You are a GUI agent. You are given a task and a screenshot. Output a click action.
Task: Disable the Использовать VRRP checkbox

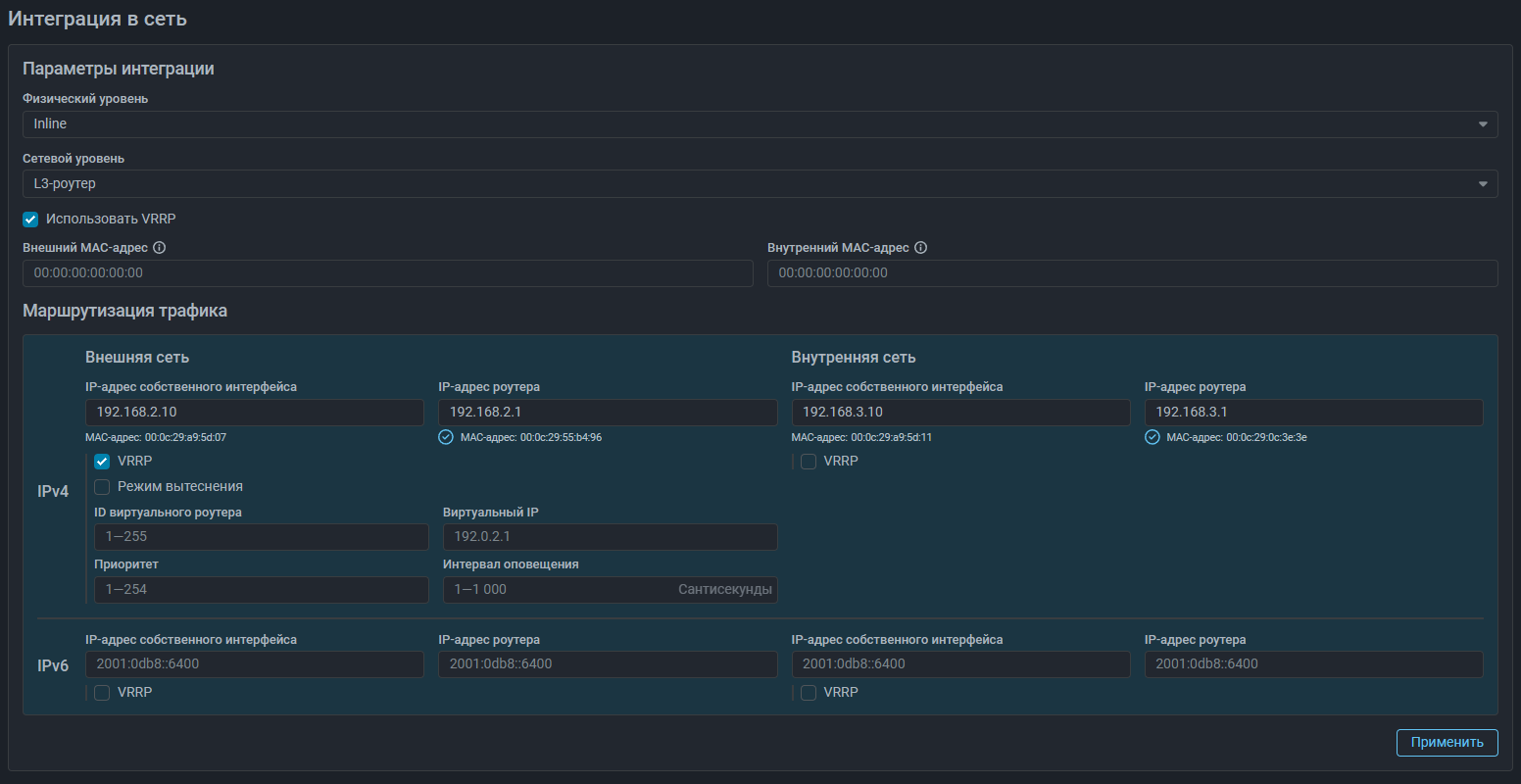click(30, 220)
